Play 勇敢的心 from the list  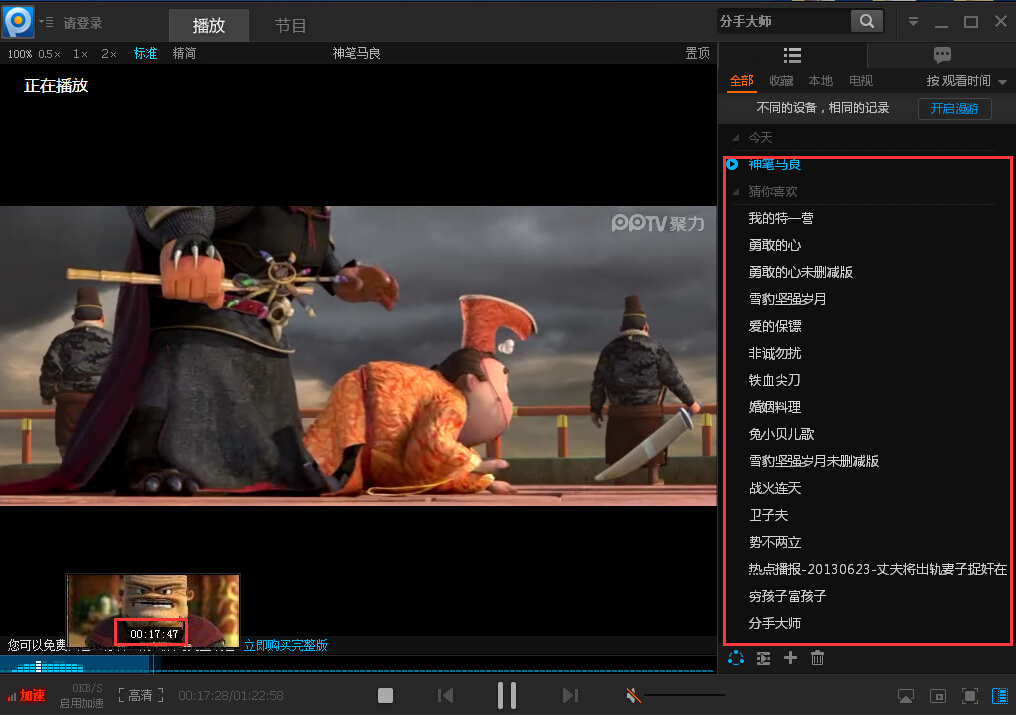774,245
